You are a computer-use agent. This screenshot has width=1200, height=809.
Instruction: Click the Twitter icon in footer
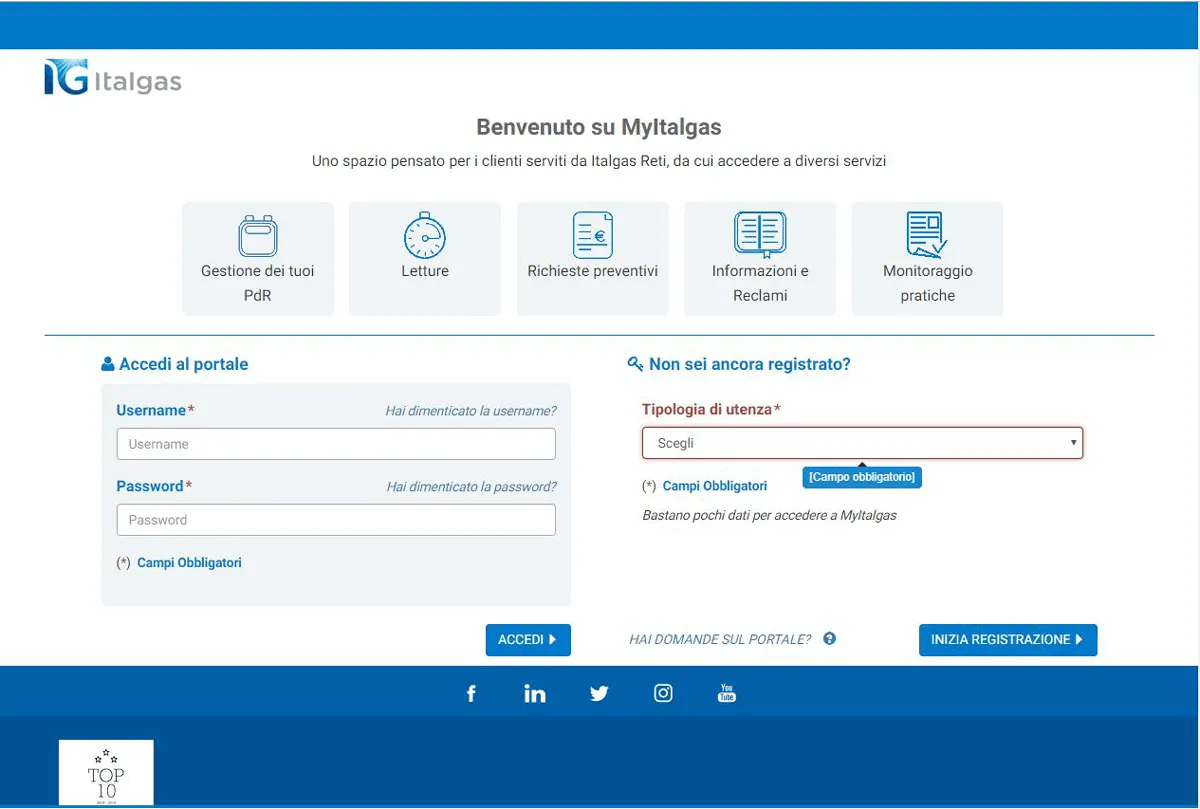[599, 693]
